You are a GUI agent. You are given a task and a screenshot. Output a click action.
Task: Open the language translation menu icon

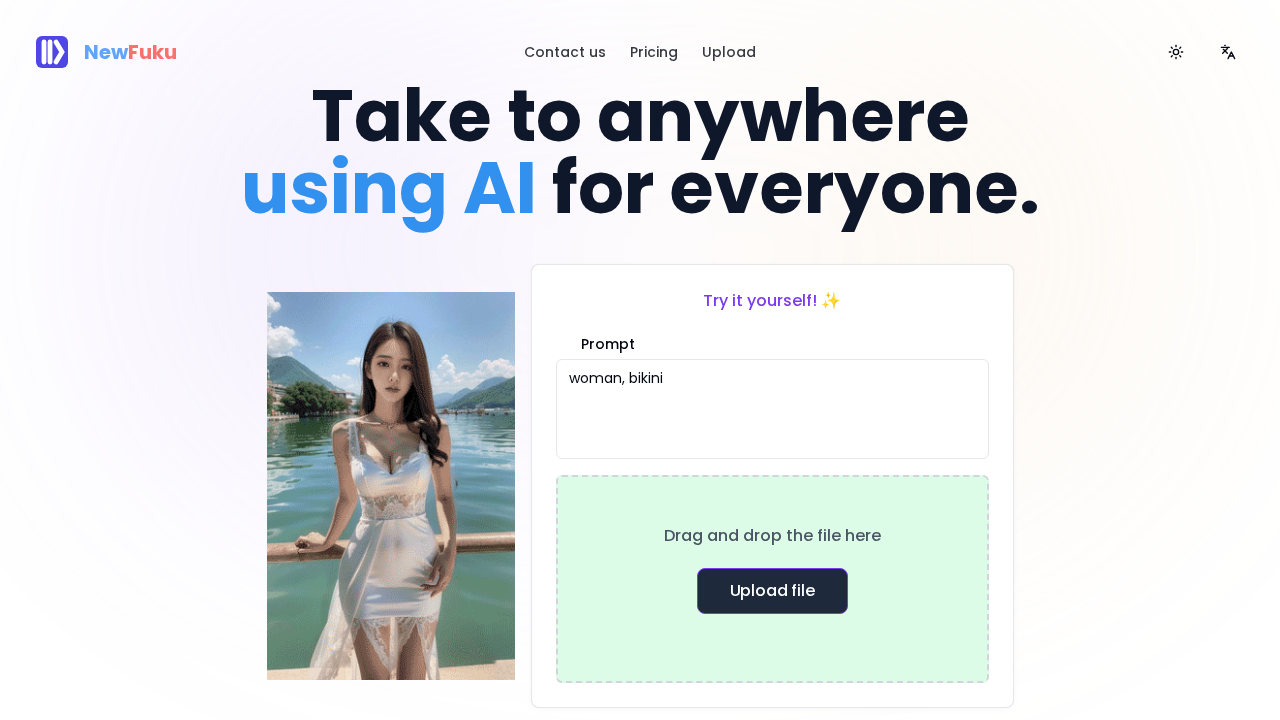(x=1228, y=52)
